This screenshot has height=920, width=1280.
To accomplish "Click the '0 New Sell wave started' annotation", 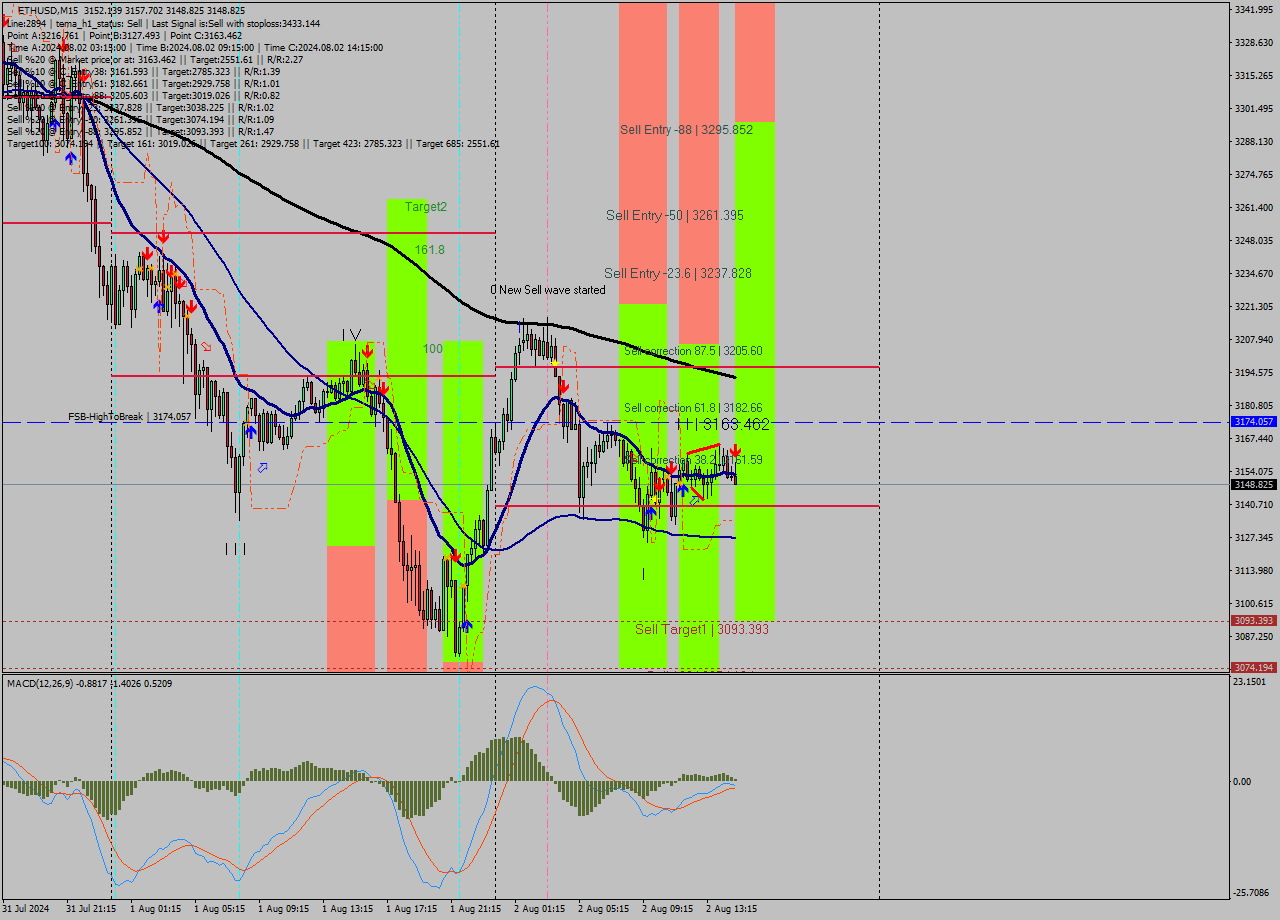I will pyautogui.click(x=548, y=290).
